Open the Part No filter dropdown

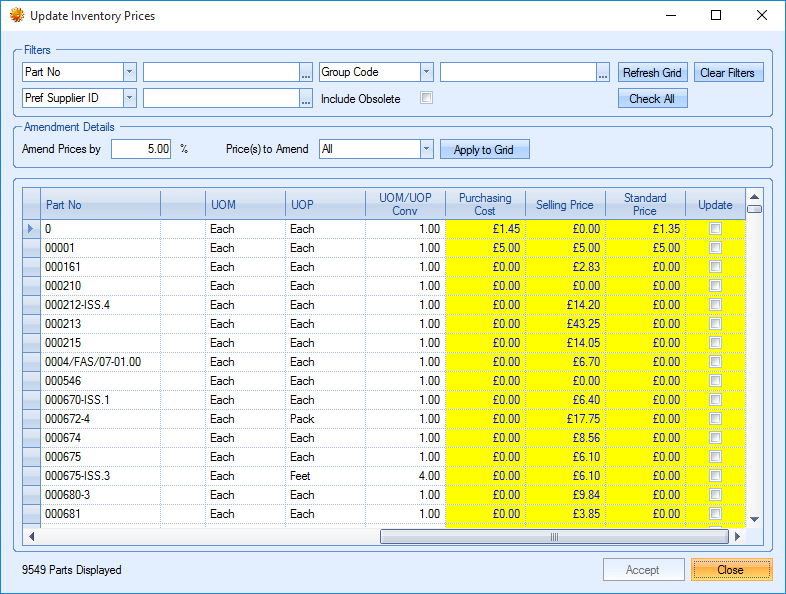(x=129, y=73)
